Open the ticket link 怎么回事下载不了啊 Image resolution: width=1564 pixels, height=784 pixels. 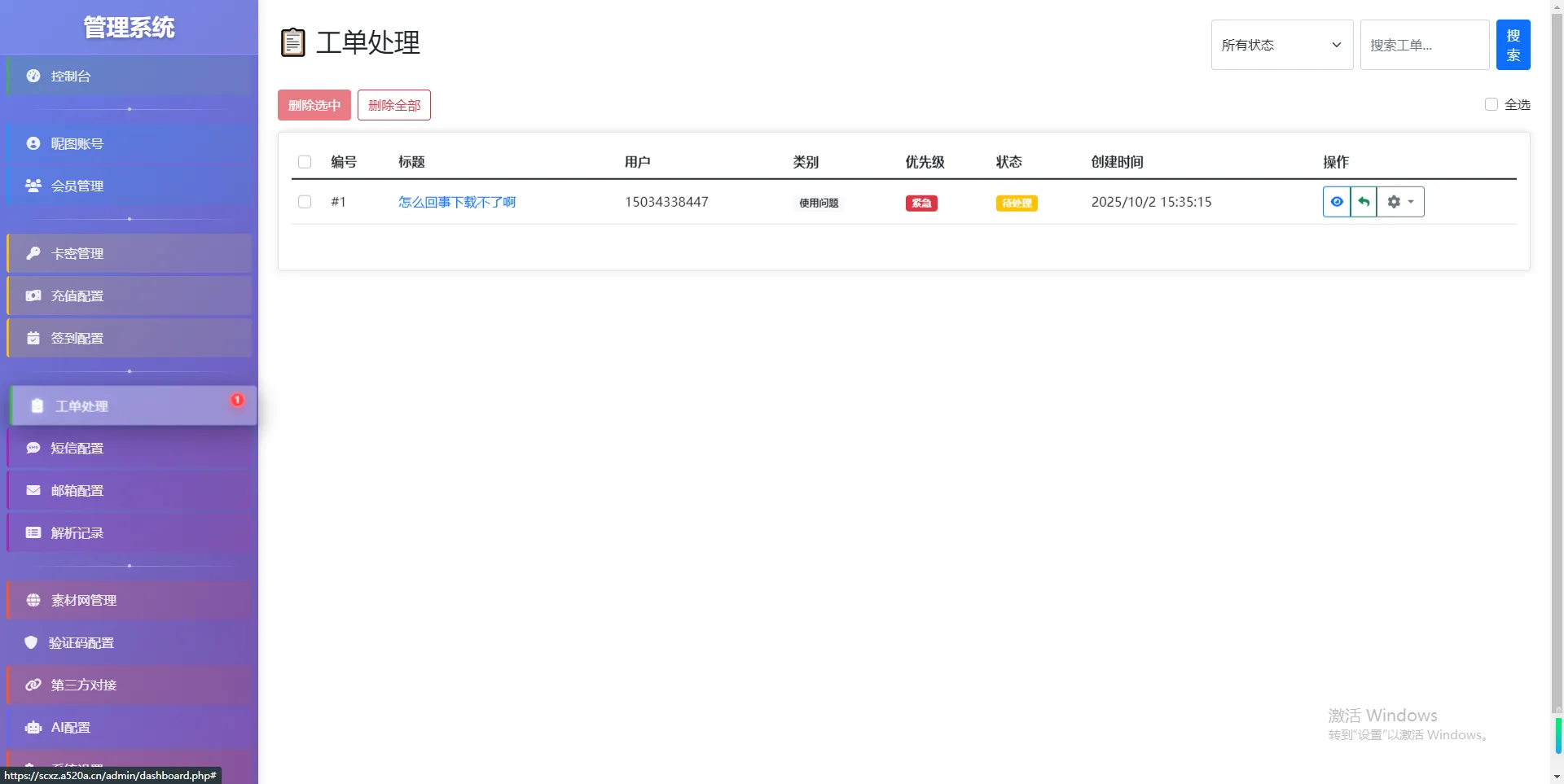click(x=456, y=202)
